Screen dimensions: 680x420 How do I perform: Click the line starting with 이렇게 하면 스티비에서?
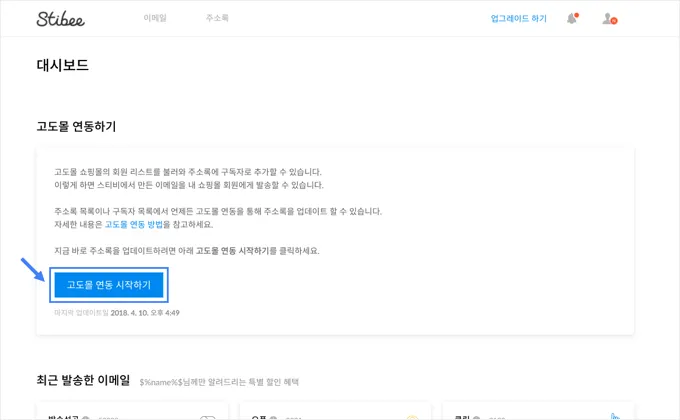click(189, 185)
